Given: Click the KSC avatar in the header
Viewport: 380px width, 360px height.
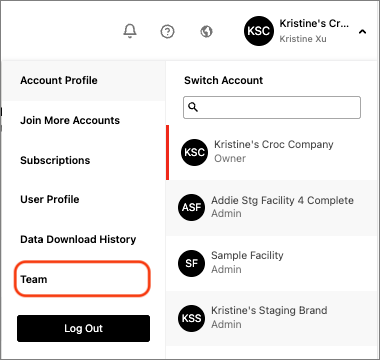Looking at the screenshot, I should coord(259,31).
